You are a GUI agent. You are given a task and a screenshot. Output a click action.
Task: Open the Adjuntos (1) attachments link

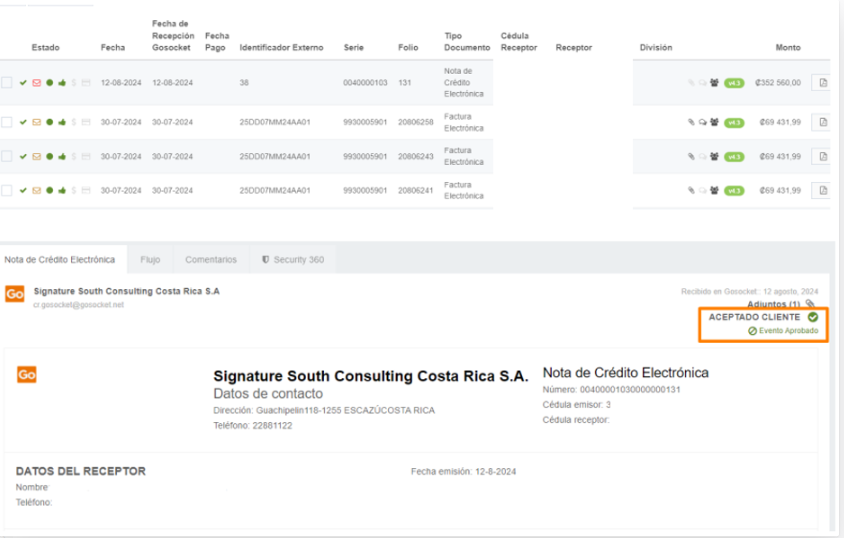773,305
